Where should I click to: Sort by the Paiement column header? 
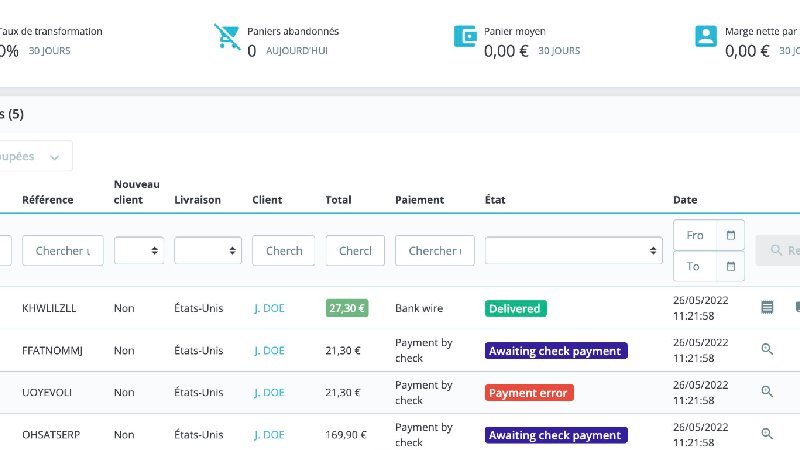pyautogui.click(x=419, y=199)
